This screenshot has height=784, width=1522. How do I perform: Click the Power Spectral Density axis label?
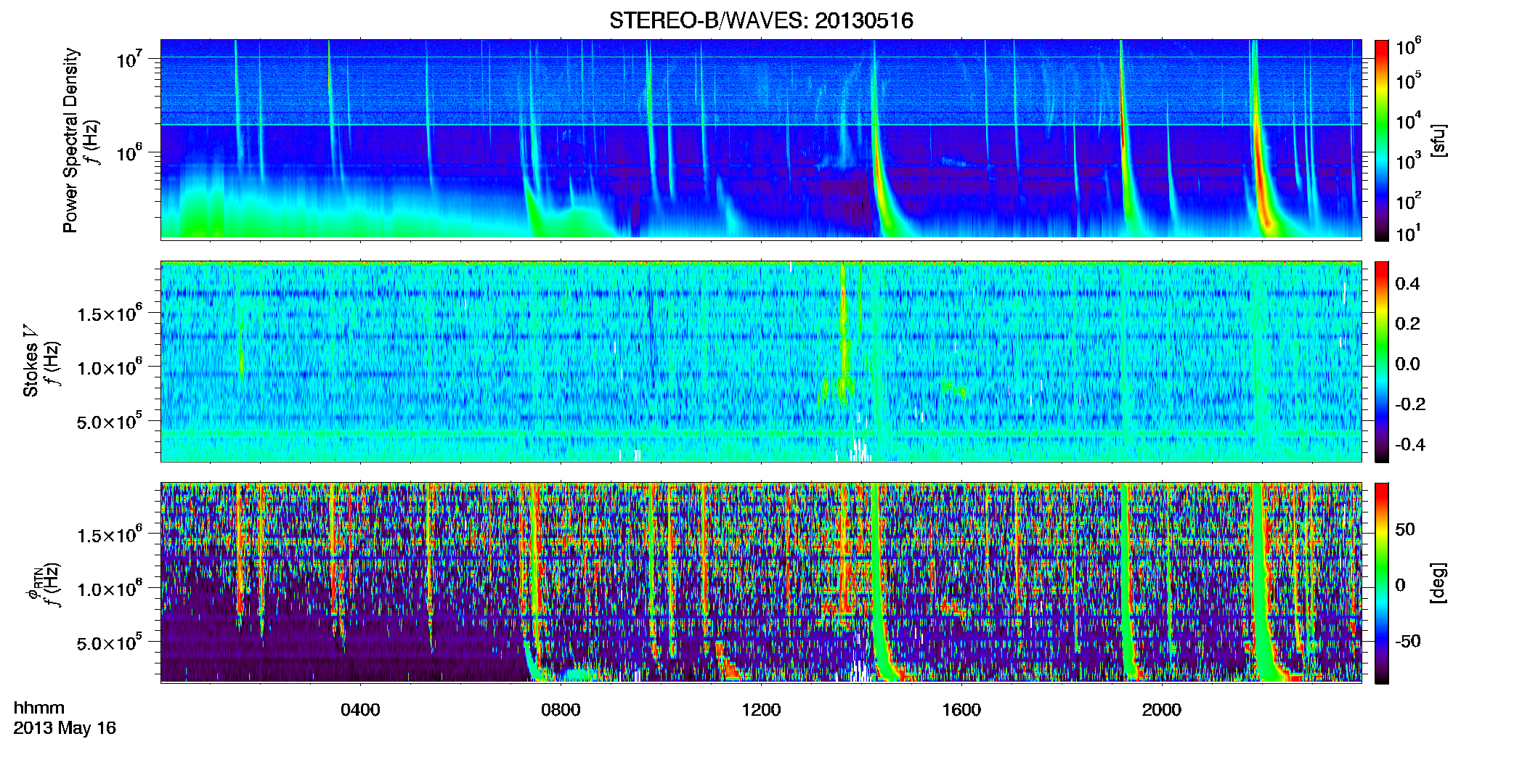coord(70,140)
